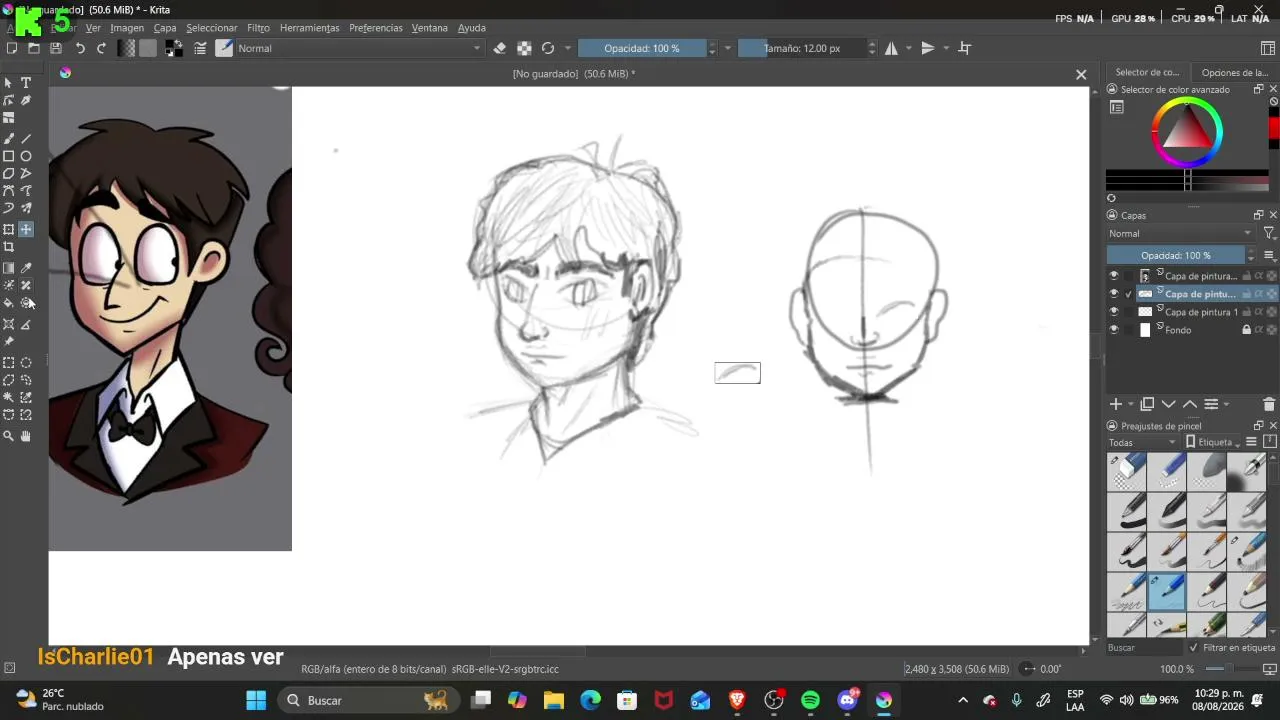The width and height of the screenshot is (1280, 720).
Task: Switch to Opciones de la herramienta tab
Action: tap(1234, 72)
